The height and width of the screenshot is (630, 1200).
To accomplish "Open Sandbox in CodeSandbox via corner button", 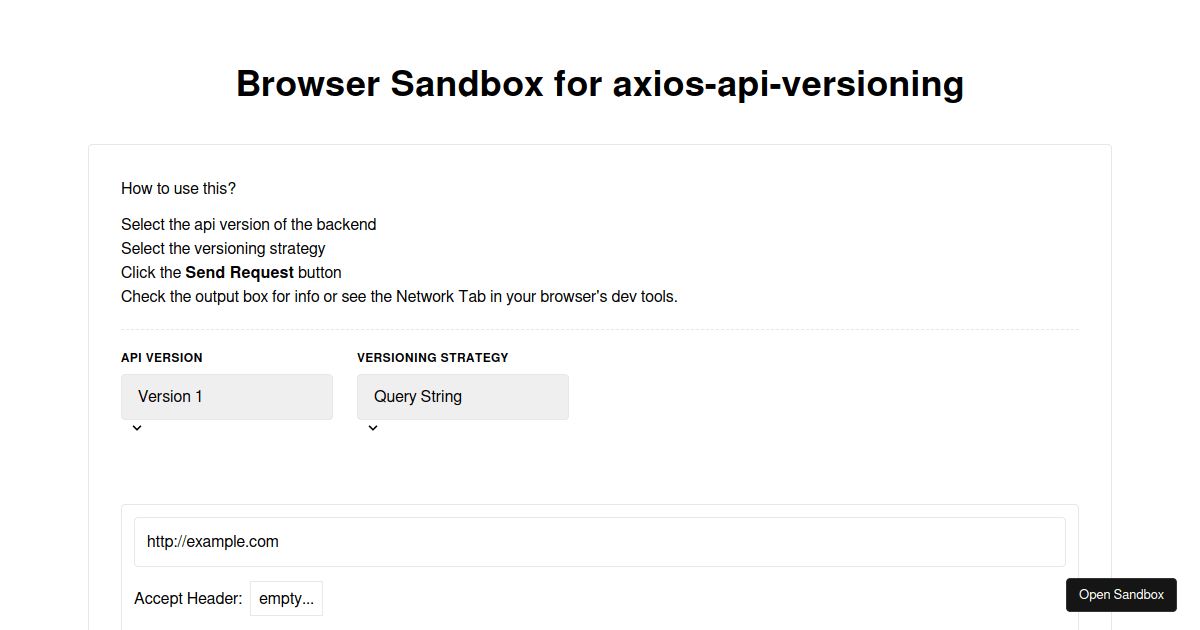I will tap(1121, 594).
